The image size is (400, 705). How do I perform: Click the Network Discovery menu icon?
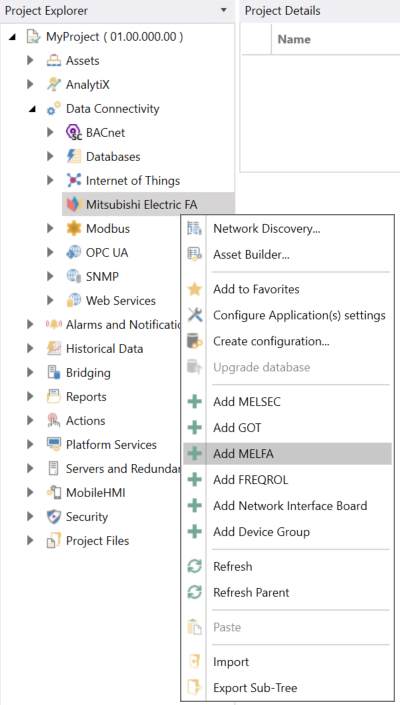(195, 228)
